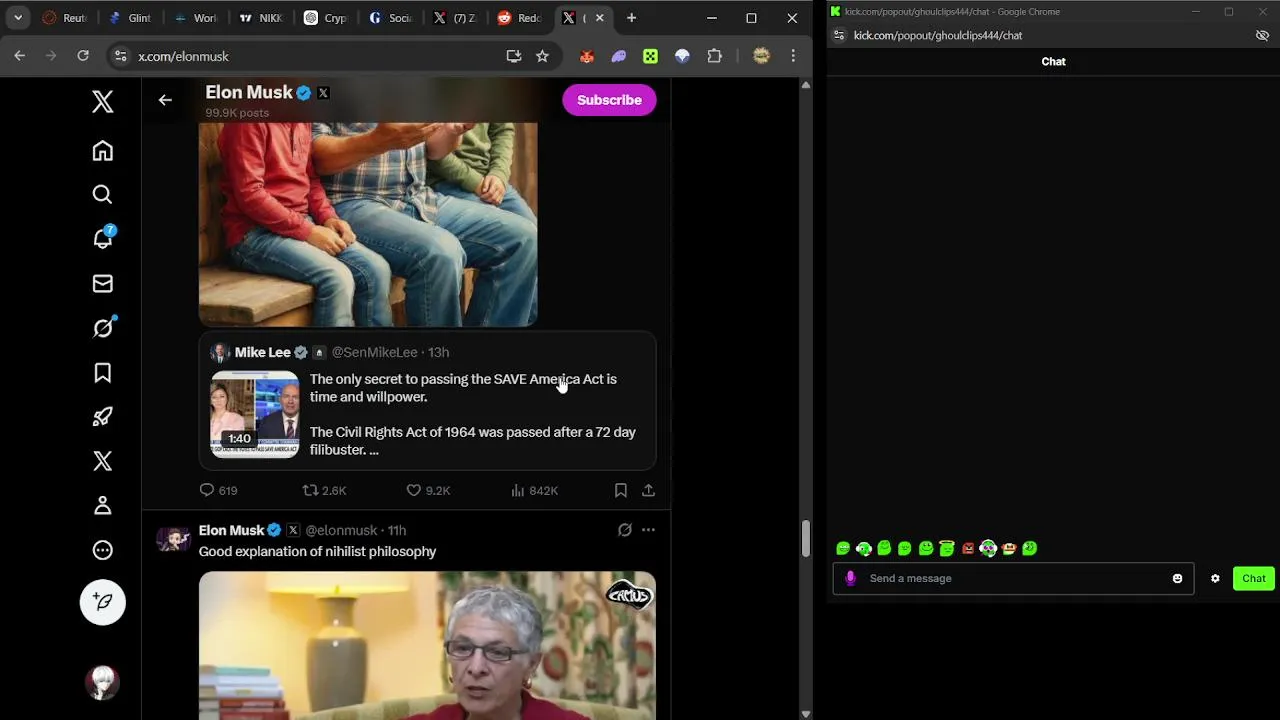1280x720 pixels.
Task: Repost the post with 2.6K reposts
Action: [324, 490]
